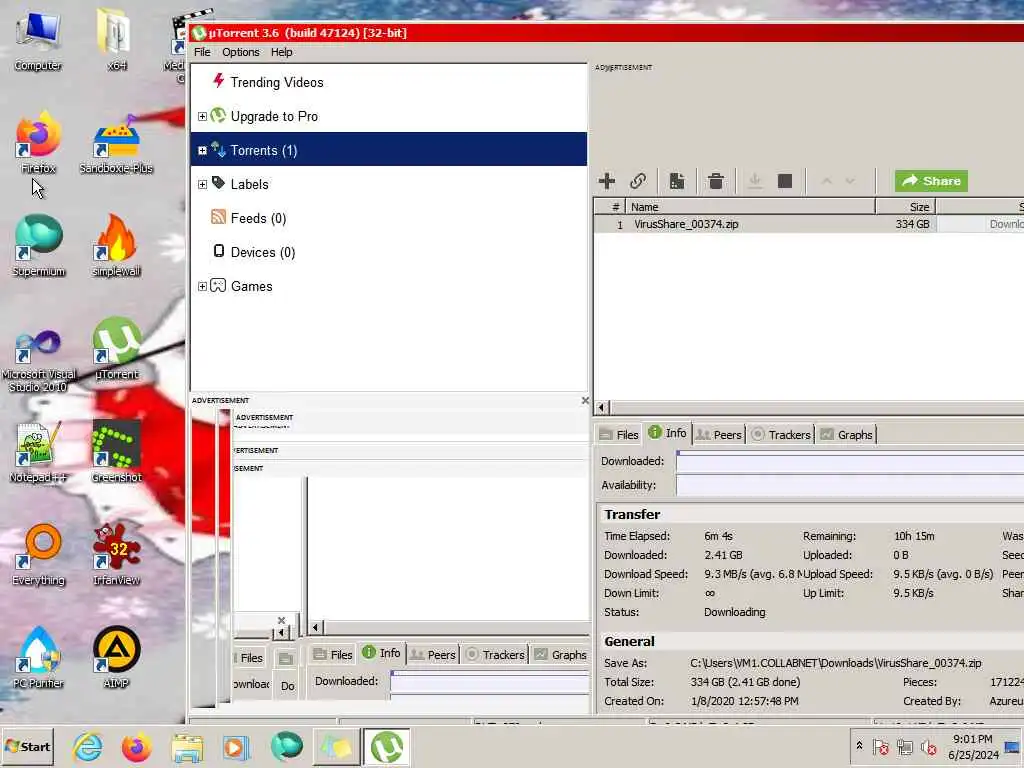Expand the Labels tree node
Viewport: 1024px width, 768px height.
202,184
